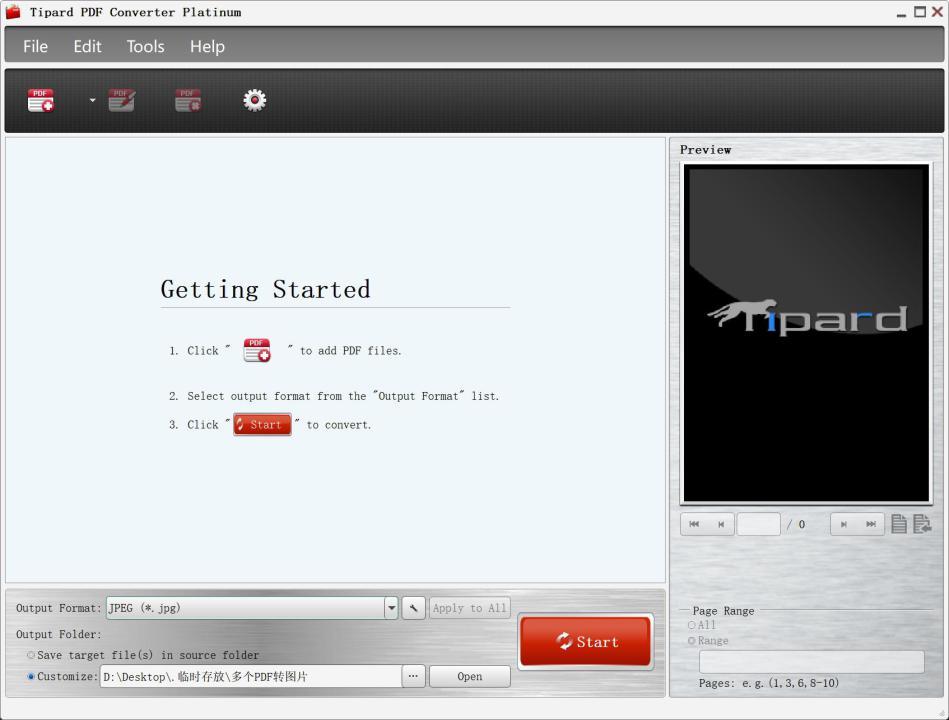Screen dimensions: 949x720
Task: Select the All page range radio button
Action: pos(692,625)
